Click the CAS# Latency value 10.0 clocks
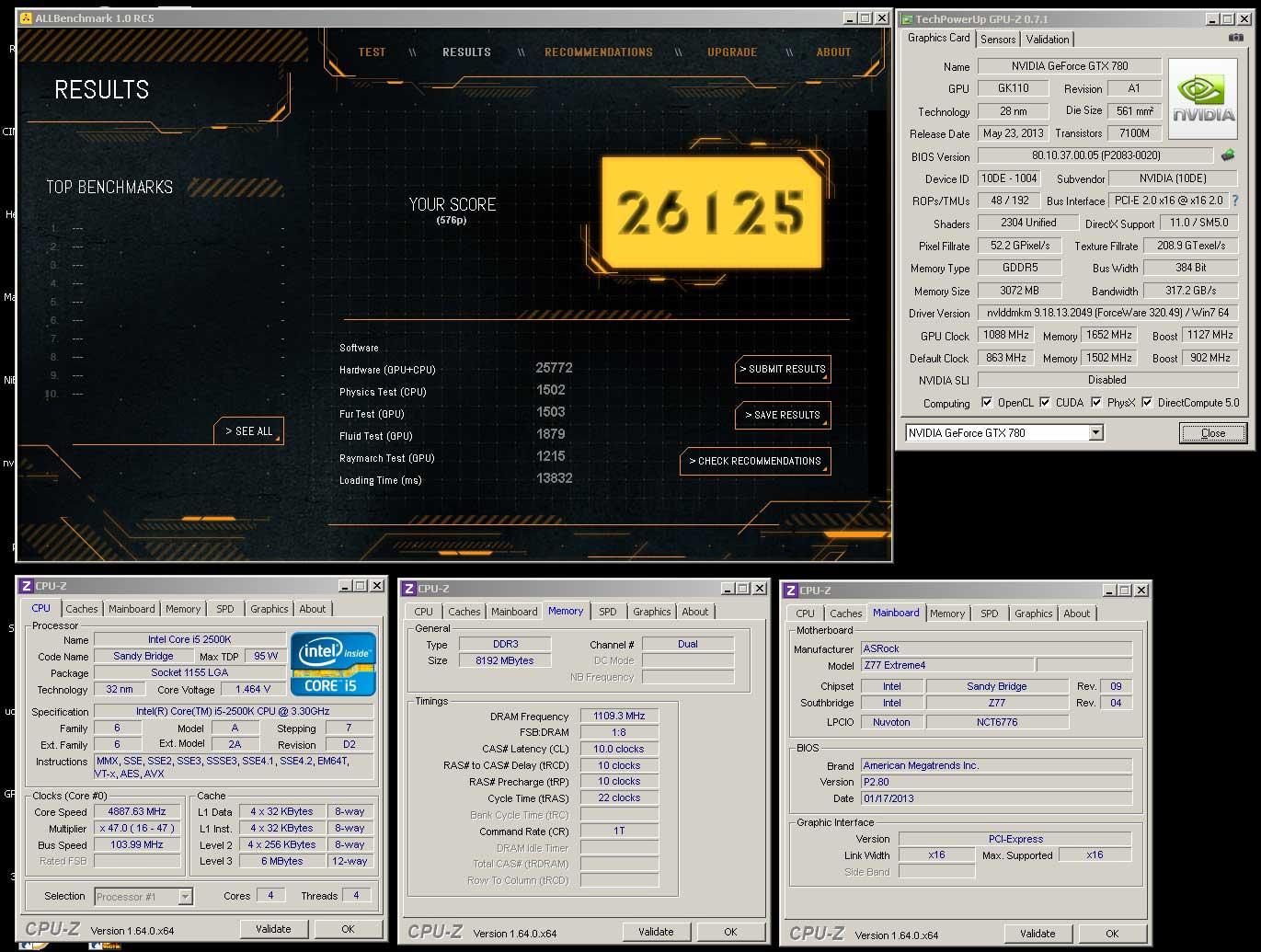 point(619,749)
